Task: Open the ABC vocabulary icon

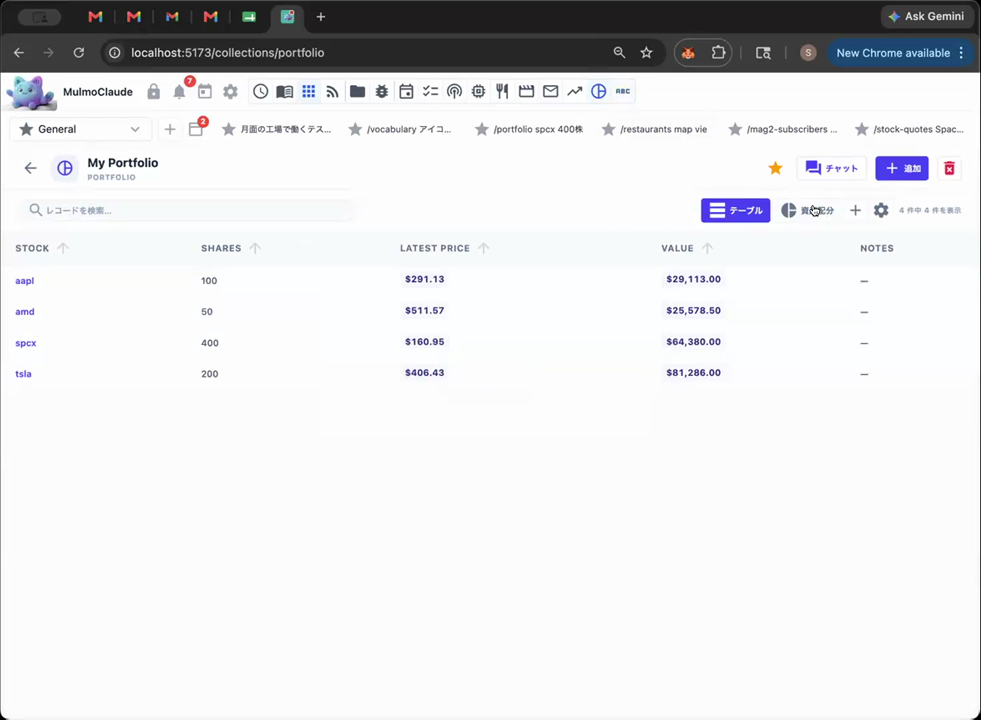Action: [623, 91]
